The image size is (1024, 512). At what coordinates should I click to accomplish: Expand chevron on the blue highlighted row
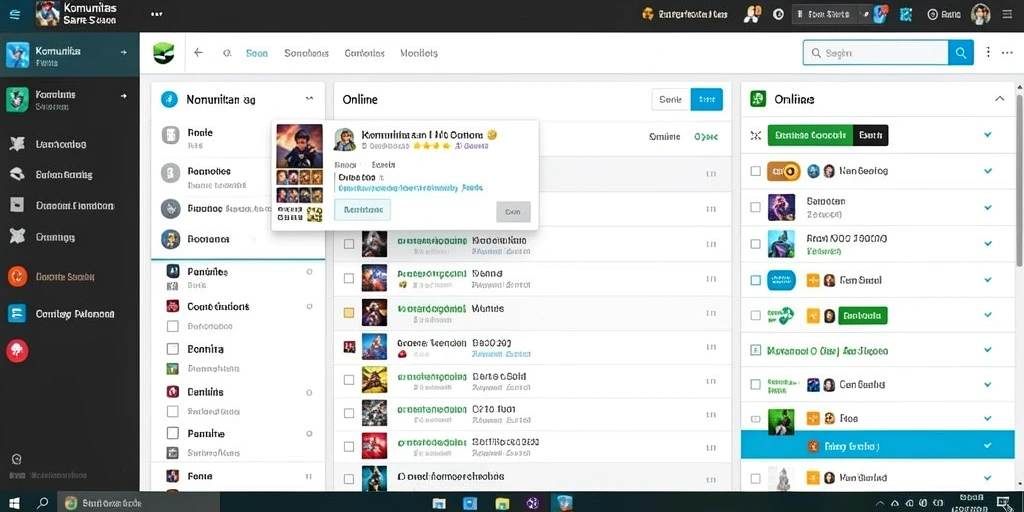click(x=987, y=446)
